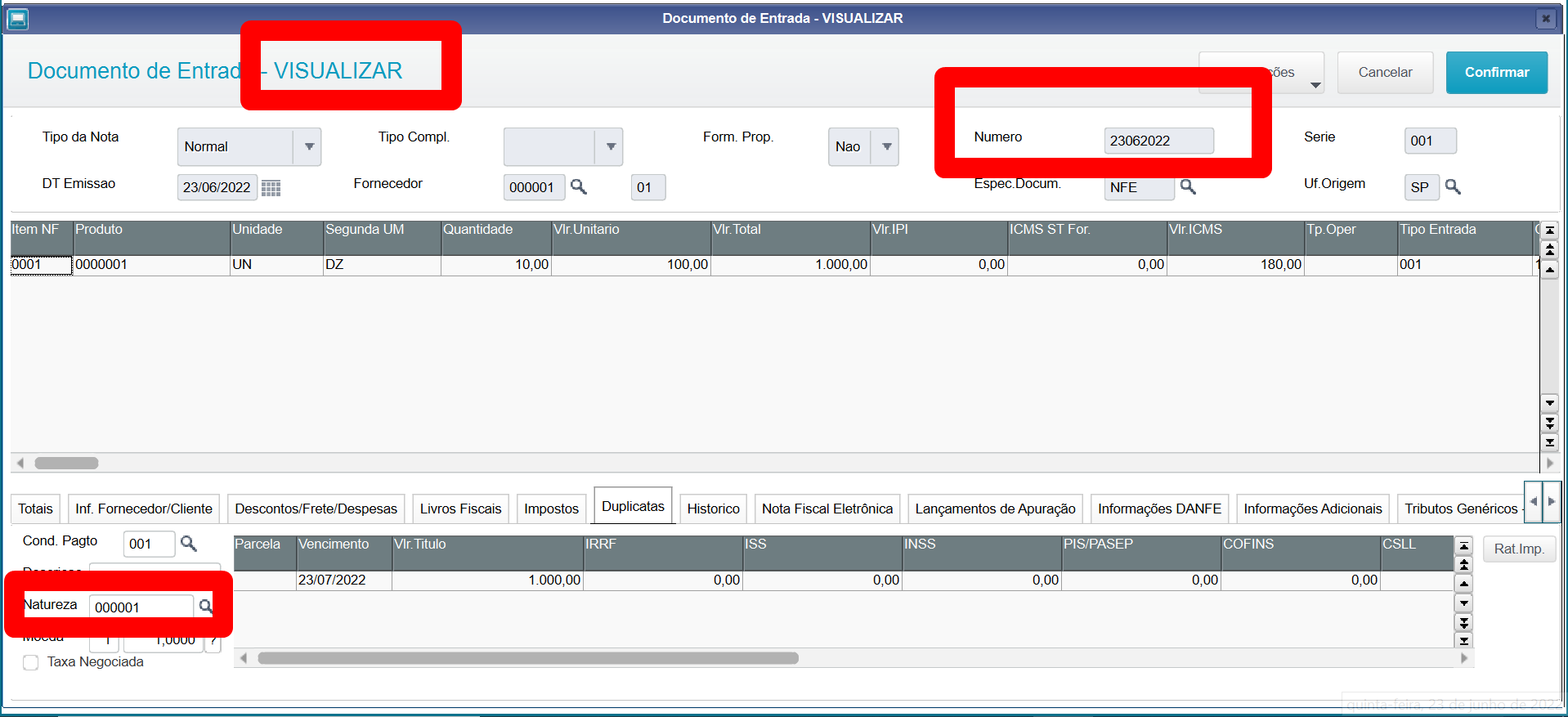Click Duplicatas grid horizontal scroll right arrow
This screenshot has width=1568, height=717.
[1464, 658]
